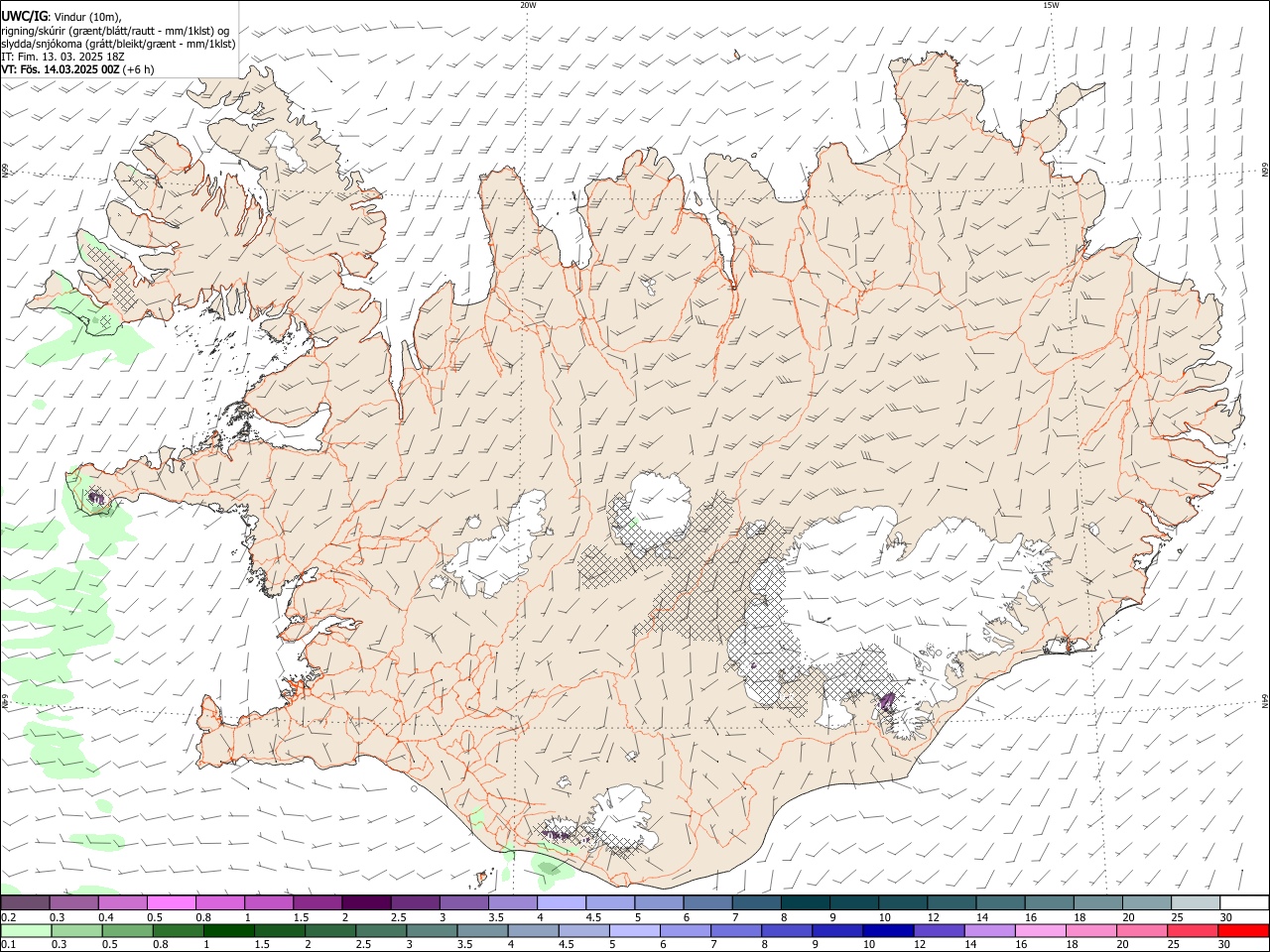Pick dark purple upper swatch at 2

point(366,902)
